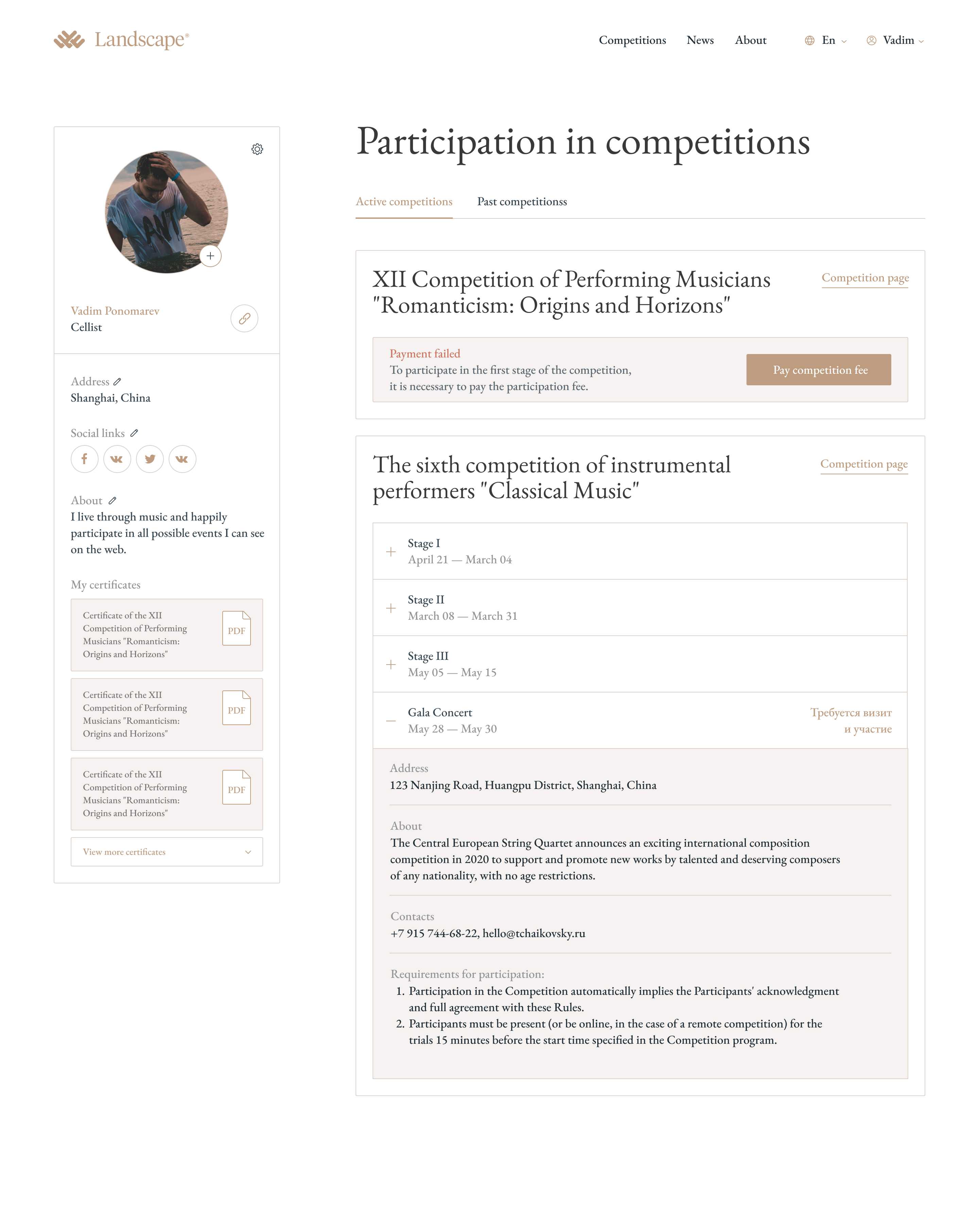
Task: Switch to Past competitions tab
Action: (521, 202)
